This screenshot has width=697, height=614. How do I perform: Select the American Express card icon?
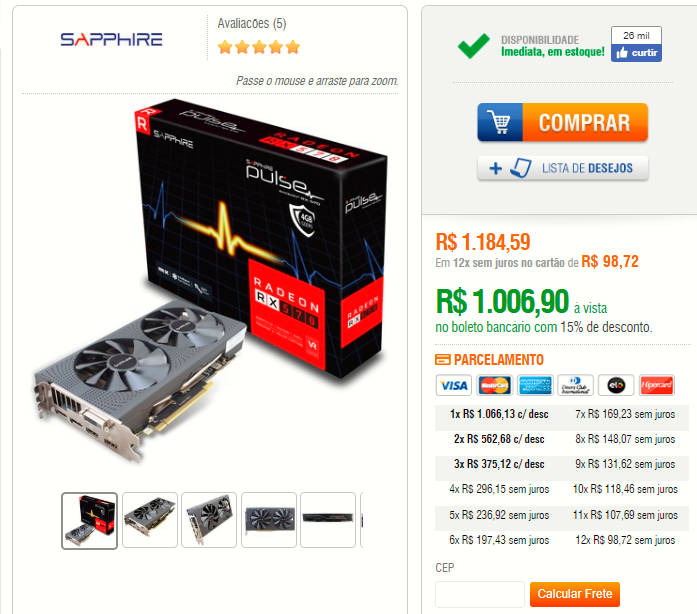pyautogui.click(x=535, y=385)
